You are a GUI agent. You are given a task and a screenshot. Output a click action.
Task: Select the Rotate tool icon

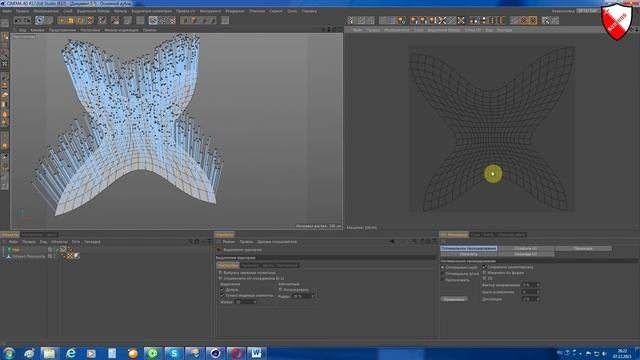tap(80, 20)
